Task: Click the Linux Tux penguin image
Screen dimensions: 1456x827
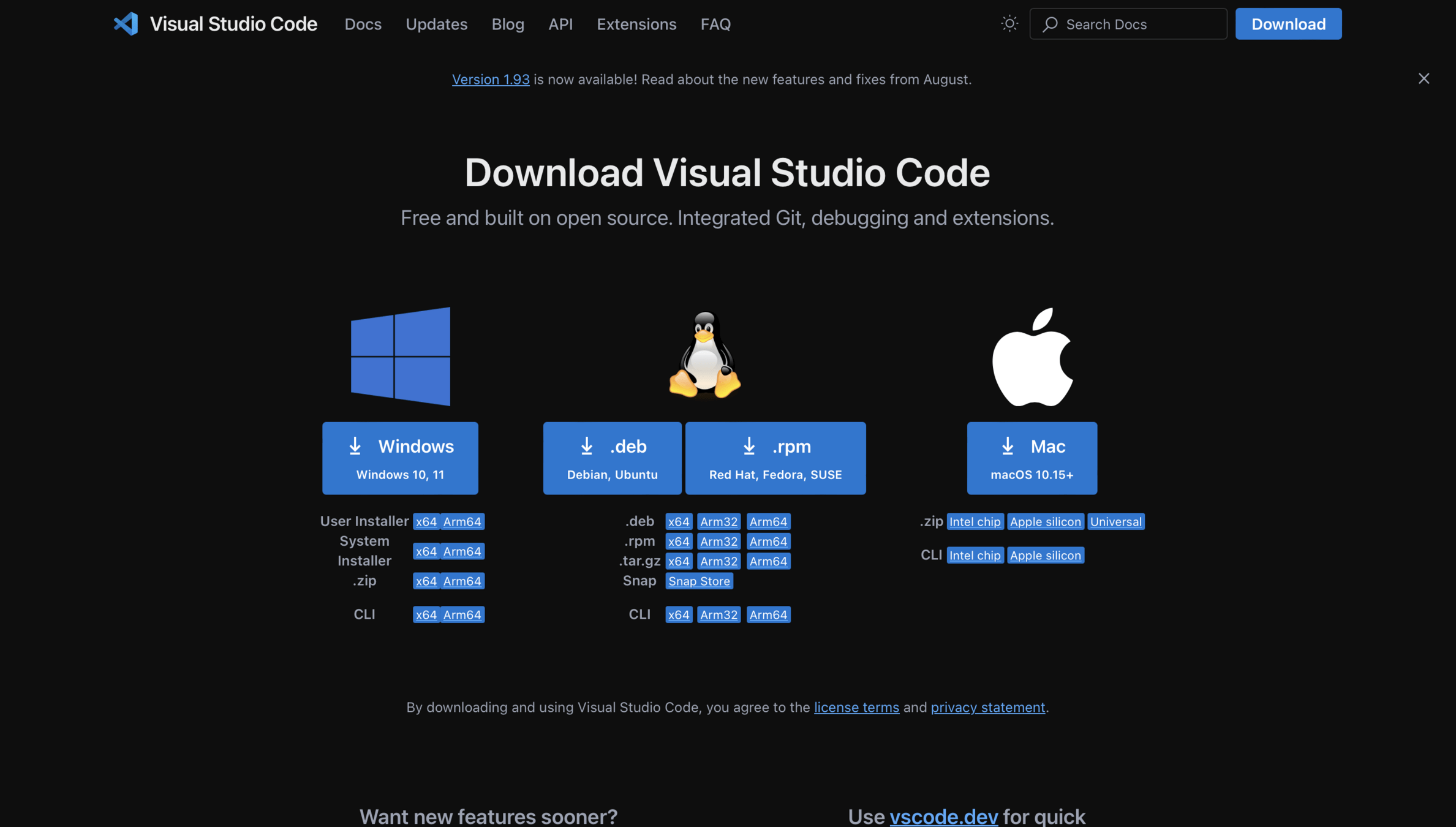Action: (x=704, y=355)
